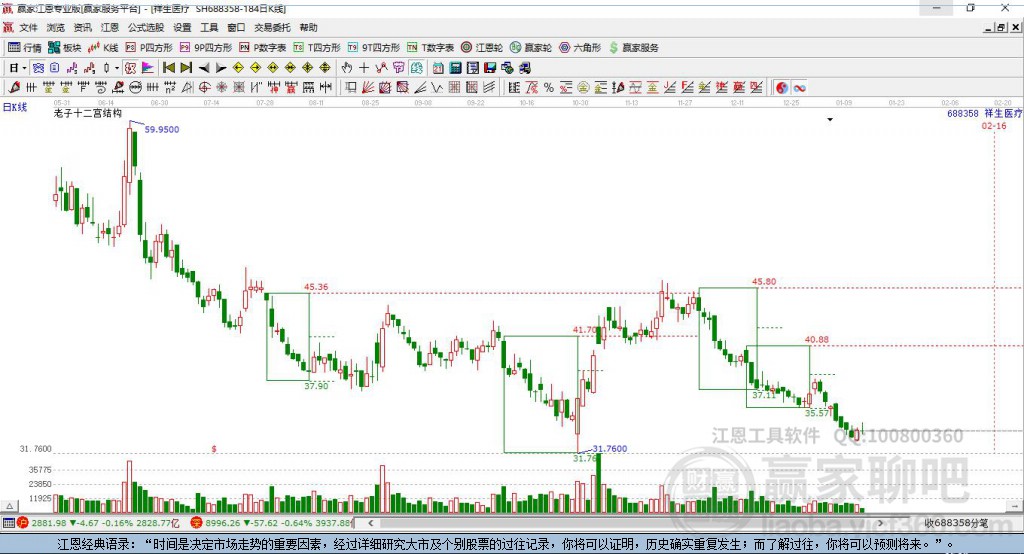1024x554 pixels.
Task: Open the 9P四方形 tool
Action: [206, 48]
